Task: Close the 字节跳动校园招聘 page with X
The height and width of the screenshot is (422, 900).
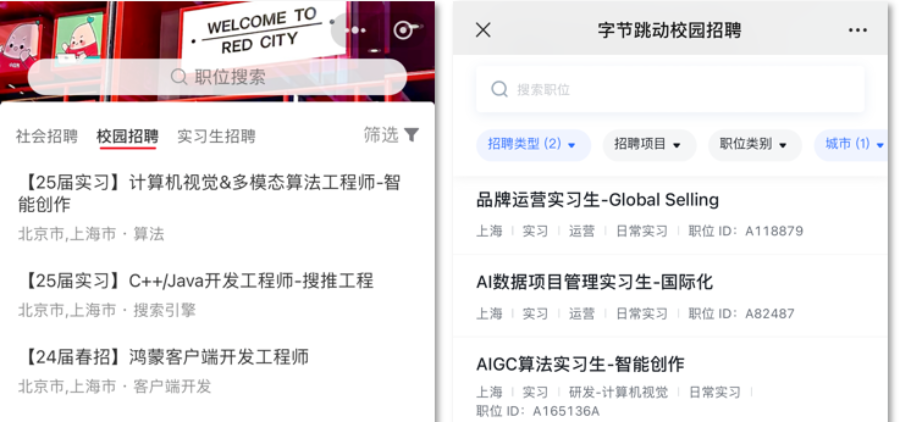Action: pos(483,30)
